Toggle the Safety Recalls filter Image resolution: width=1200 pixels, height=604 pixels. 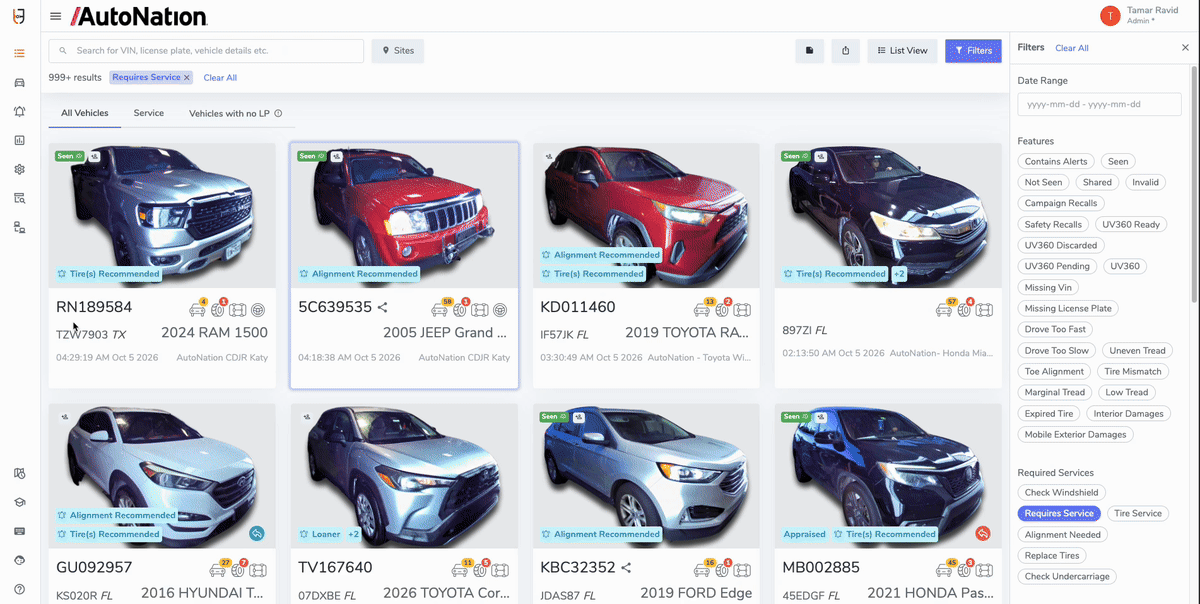tap(1053, 224)
